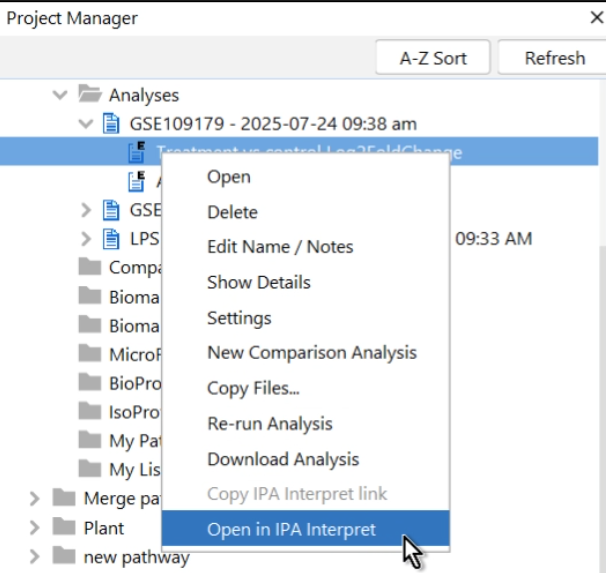
Task: Click the MicroR folder icon
Action: tap(90, 354)
